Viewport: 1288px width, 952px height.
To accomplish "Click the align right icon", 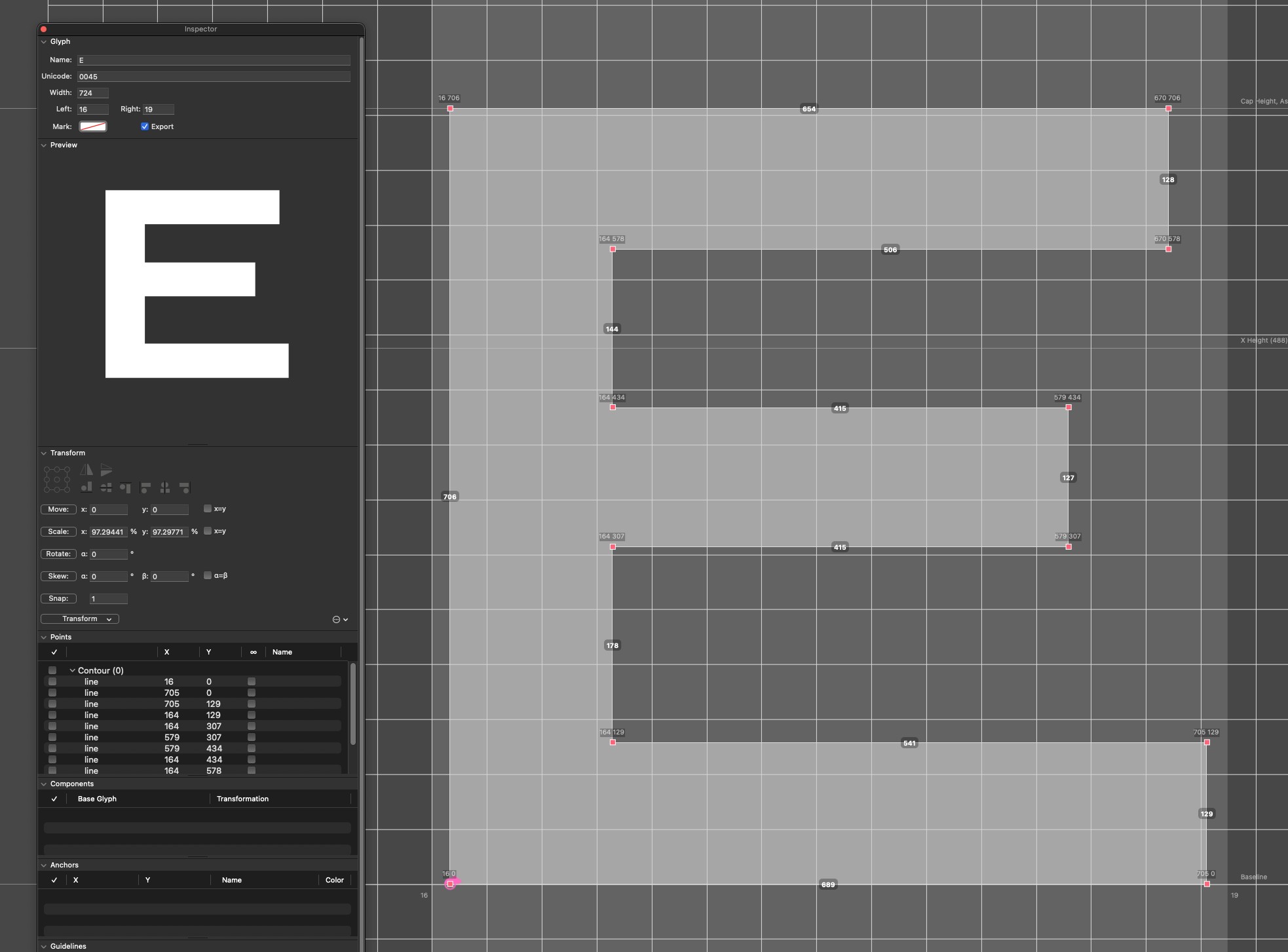I will [185, 487].
